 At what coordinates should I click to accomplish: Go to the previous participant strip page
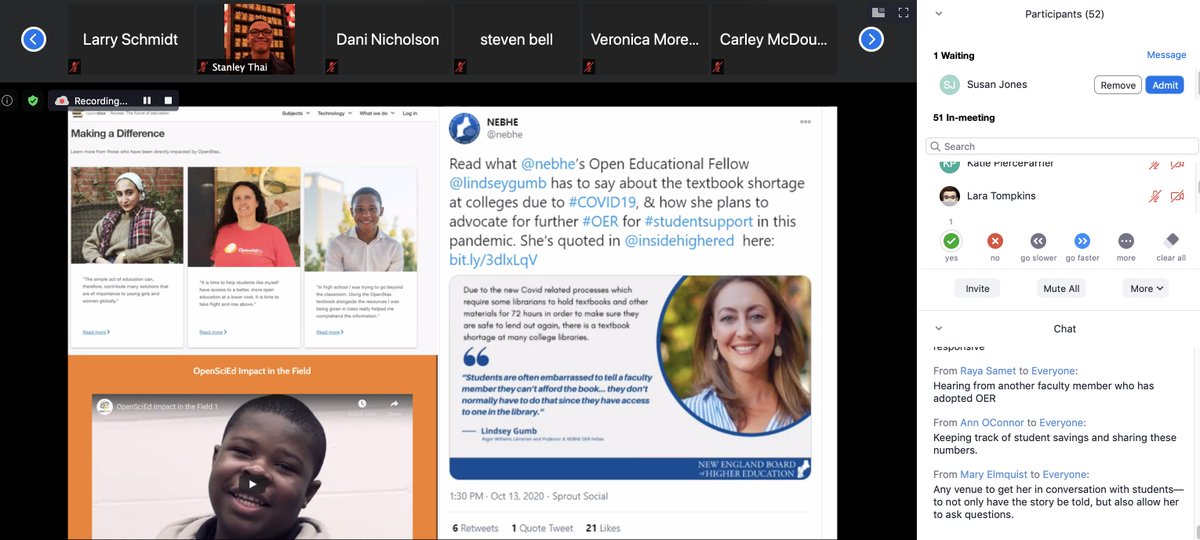tap(33, 39)
